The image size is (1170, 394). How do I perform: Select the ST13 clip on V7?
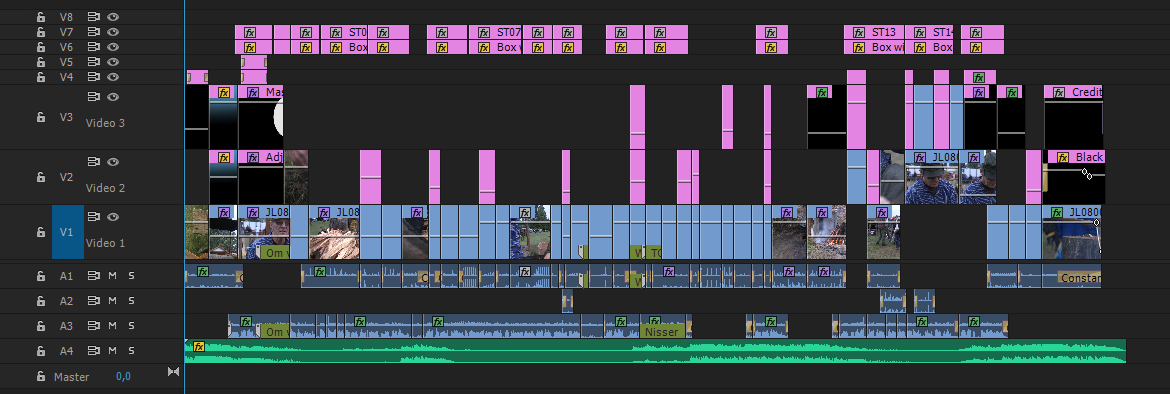pyautogui.click(x=874, y=32)
